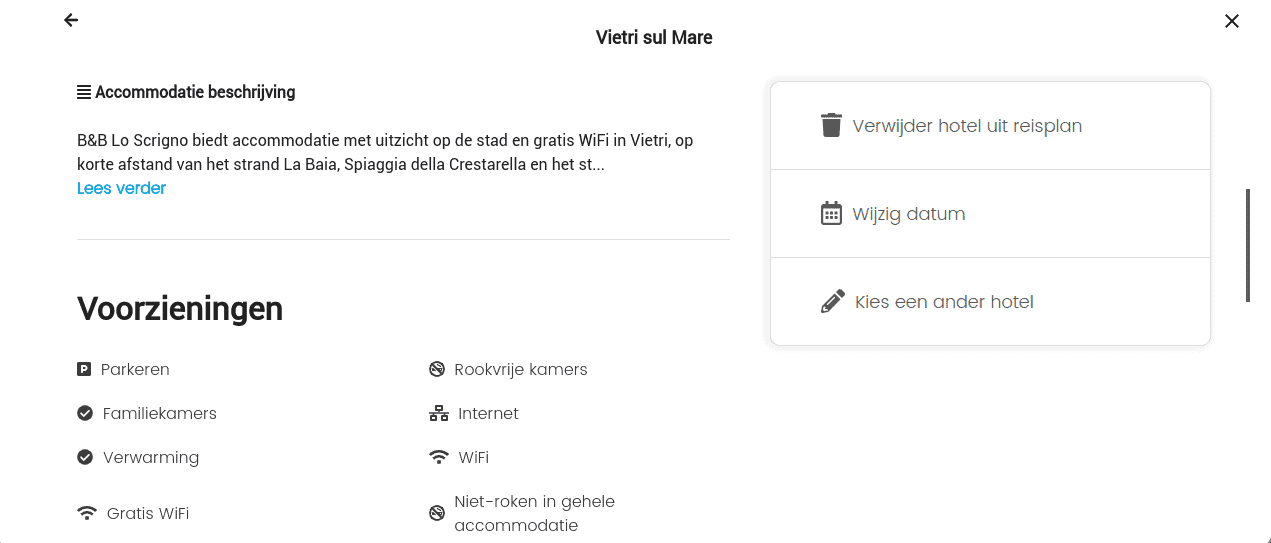The image size is (1271, 543).
Task: Click the Accommodatie beschrijving list icon
Action: coord(84,93)
